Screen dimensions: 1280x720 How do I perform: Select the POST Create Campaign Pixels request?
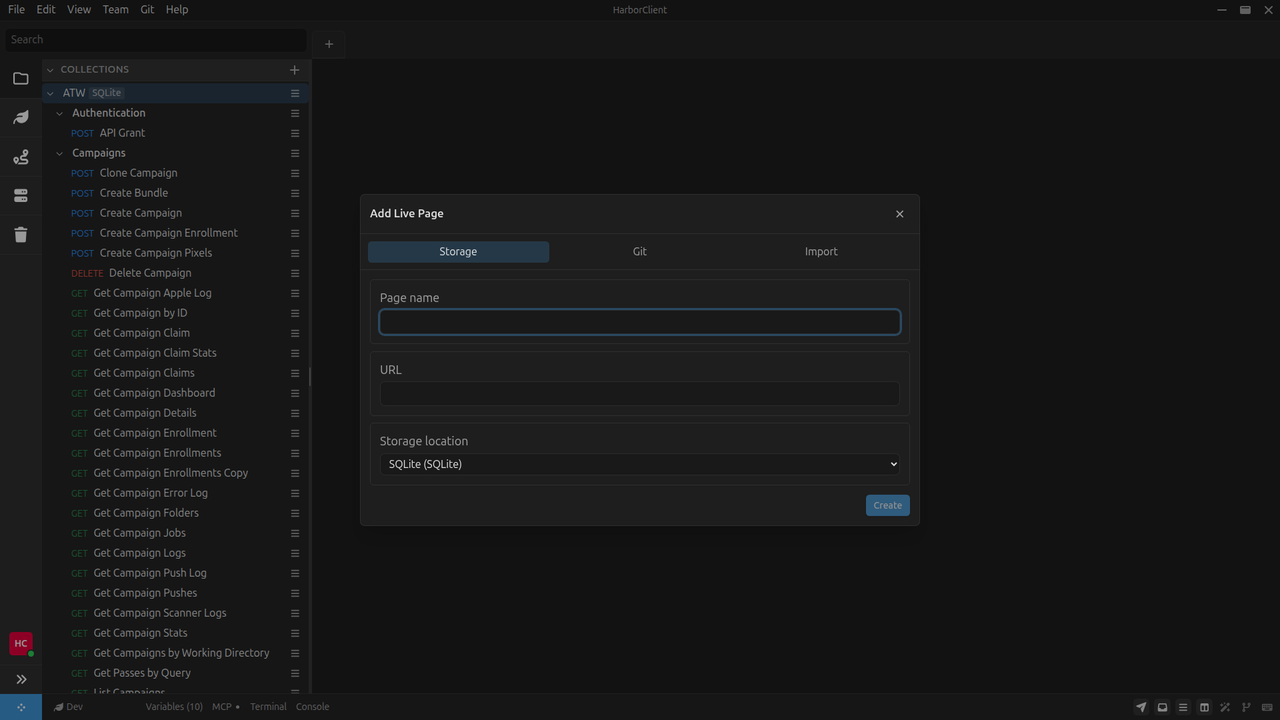point(176,253)
